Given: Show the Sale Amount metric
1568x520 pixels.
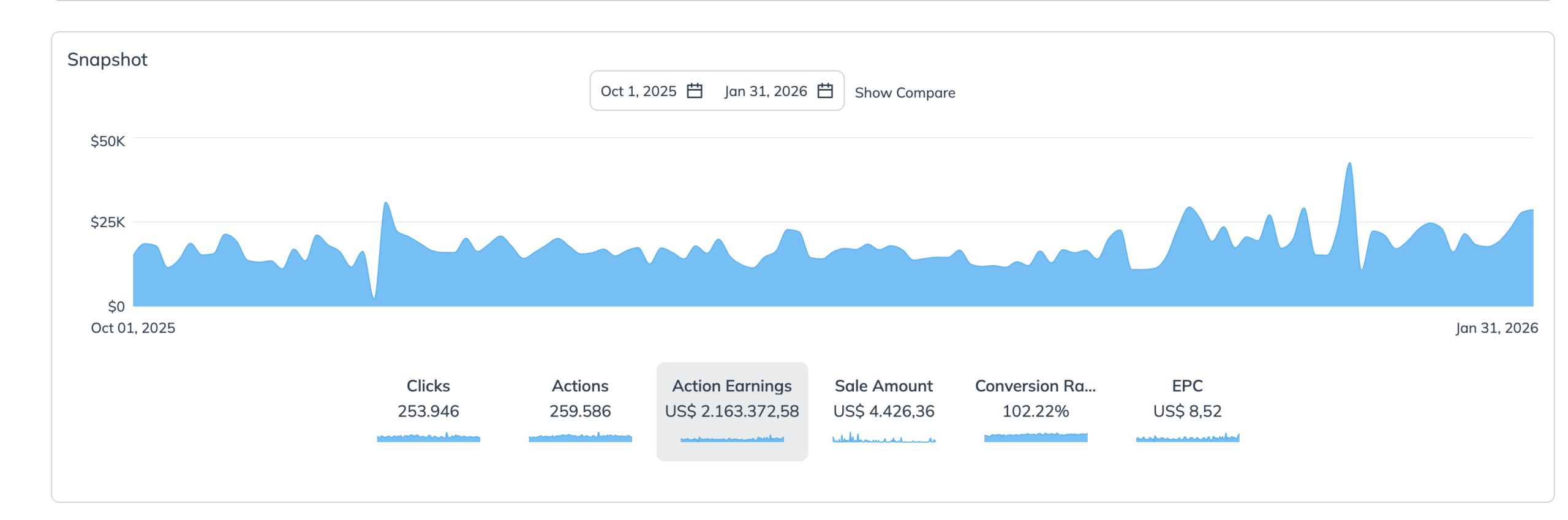Looking at the screenshot, I should click(x=883, y=386).
